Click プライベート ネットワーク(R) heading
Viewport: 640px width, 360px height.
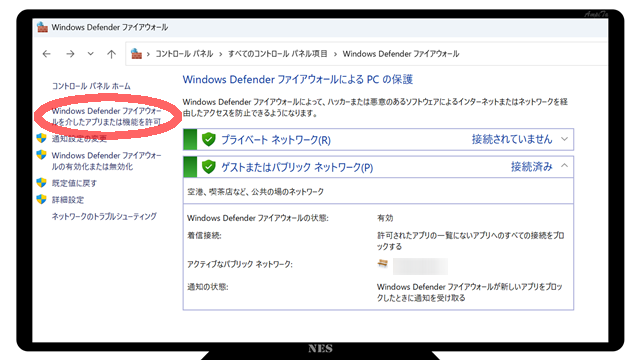coord(276,140)
